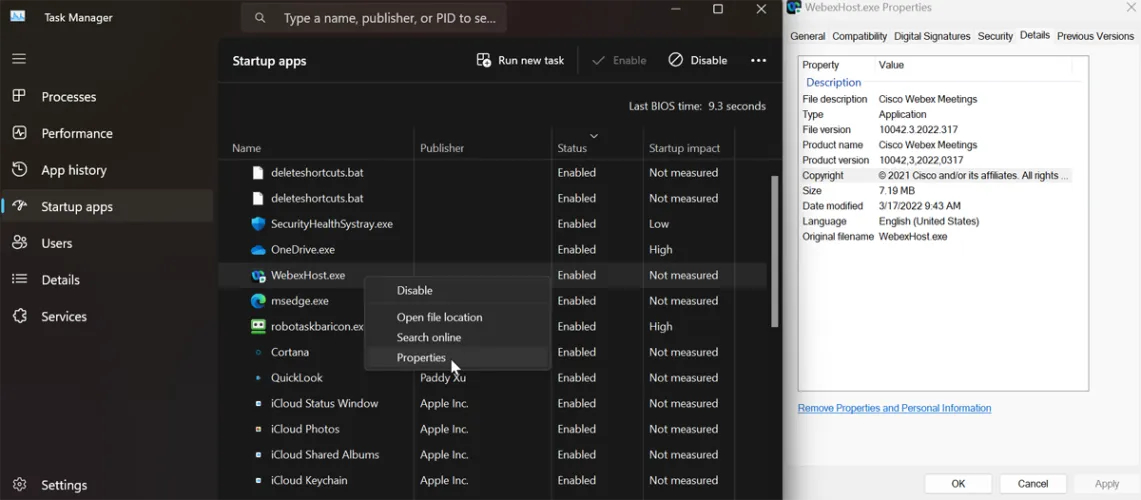This screenshot has height=500, width=1141.
Task: Click the Processes sidebar icon
Action: coord(18,96)
